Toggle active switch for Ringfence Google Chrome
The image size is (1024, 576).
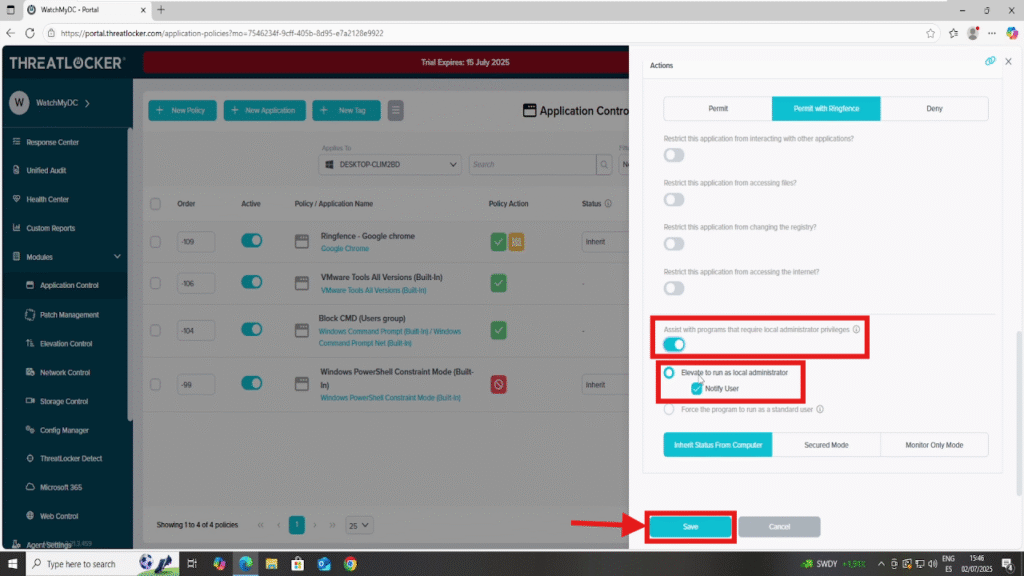251,240
